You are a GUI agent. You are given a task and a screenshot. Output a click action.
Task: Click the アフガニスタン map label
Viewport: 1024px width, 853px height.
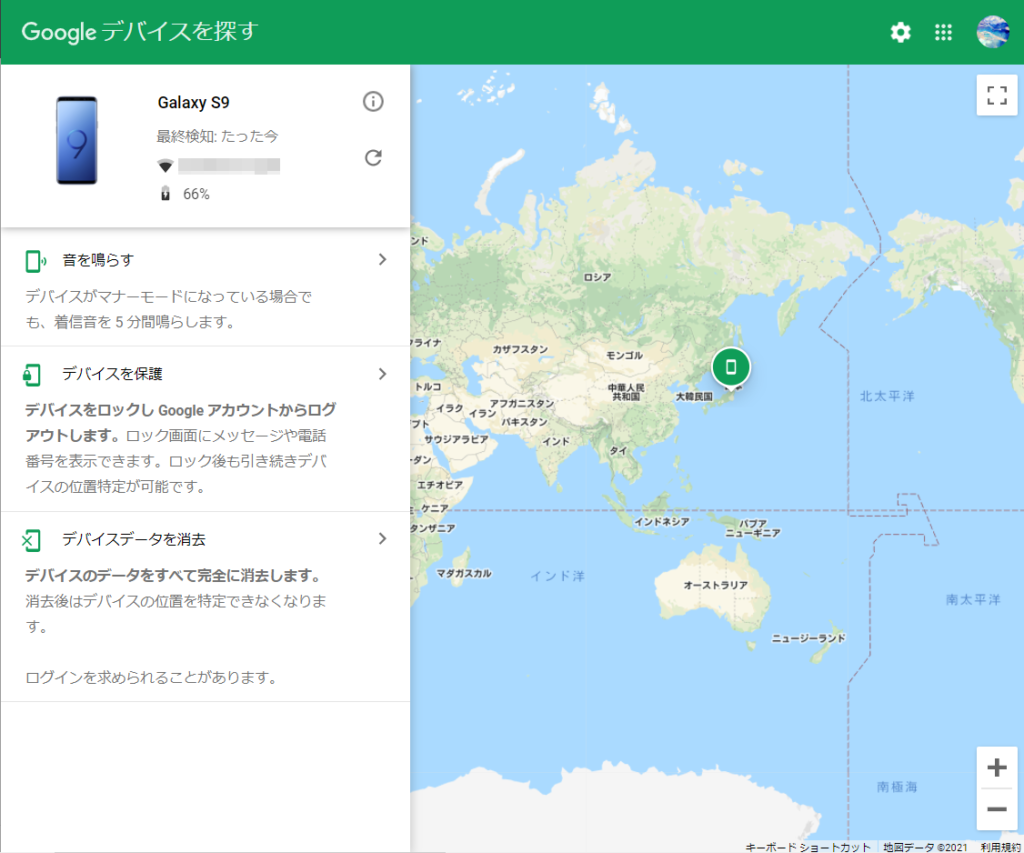[x=522, y=403]
